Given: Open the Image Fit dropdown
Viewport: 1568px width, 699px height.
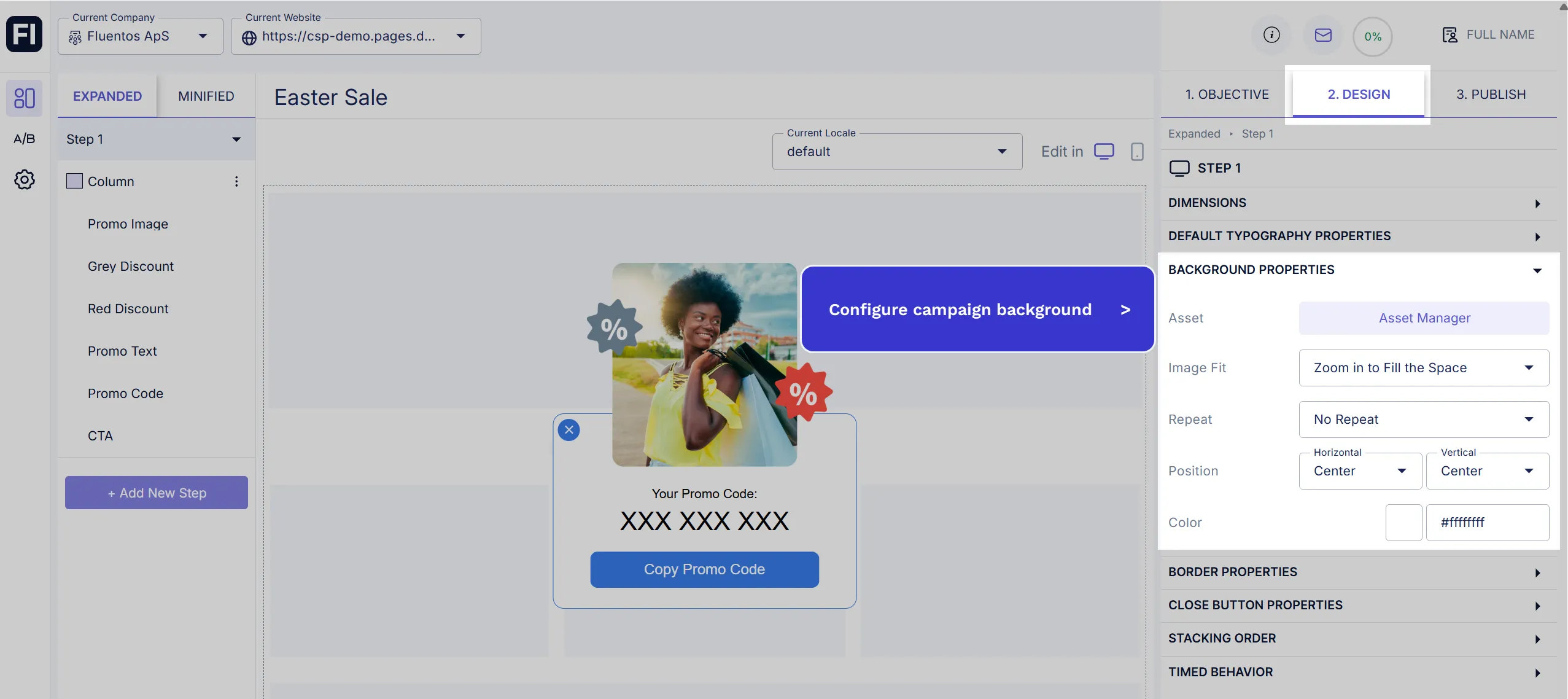Looking at the screenshot, I should tap(1424, 368).
